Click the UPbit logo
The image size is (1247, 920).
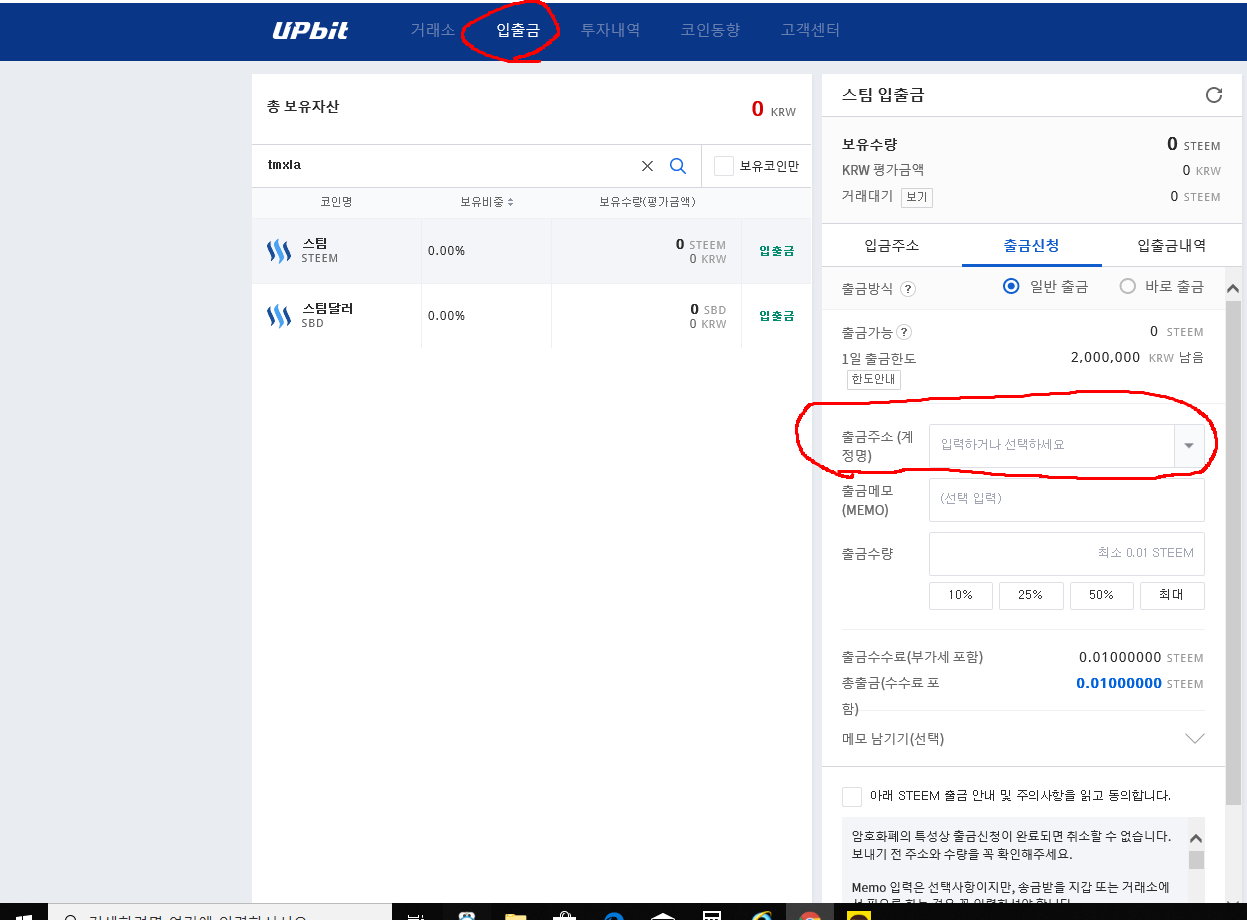(310, 30)
